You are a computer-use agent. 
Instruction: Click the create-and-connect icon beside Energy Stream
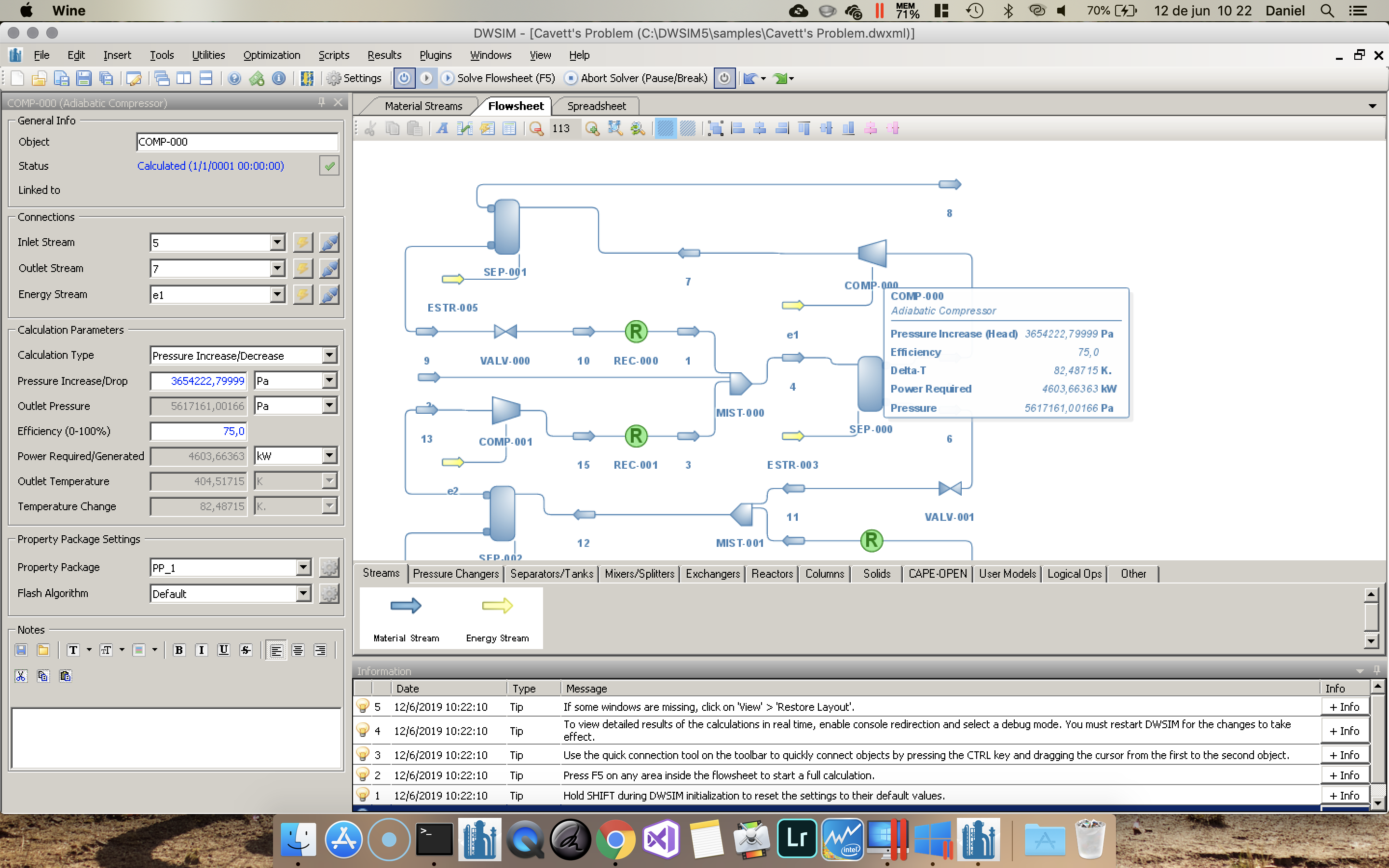[x=302, y=295]
